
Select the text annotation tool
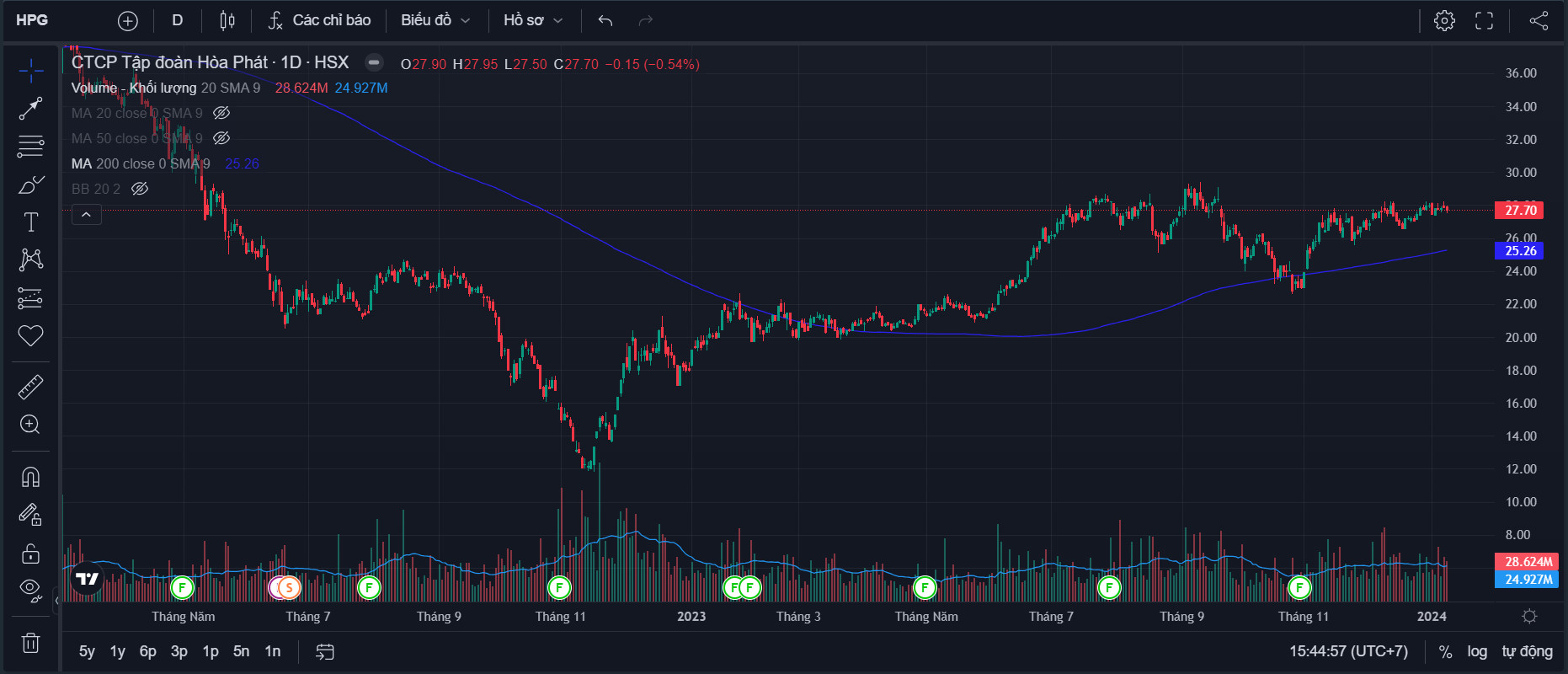tap(30, 222)
